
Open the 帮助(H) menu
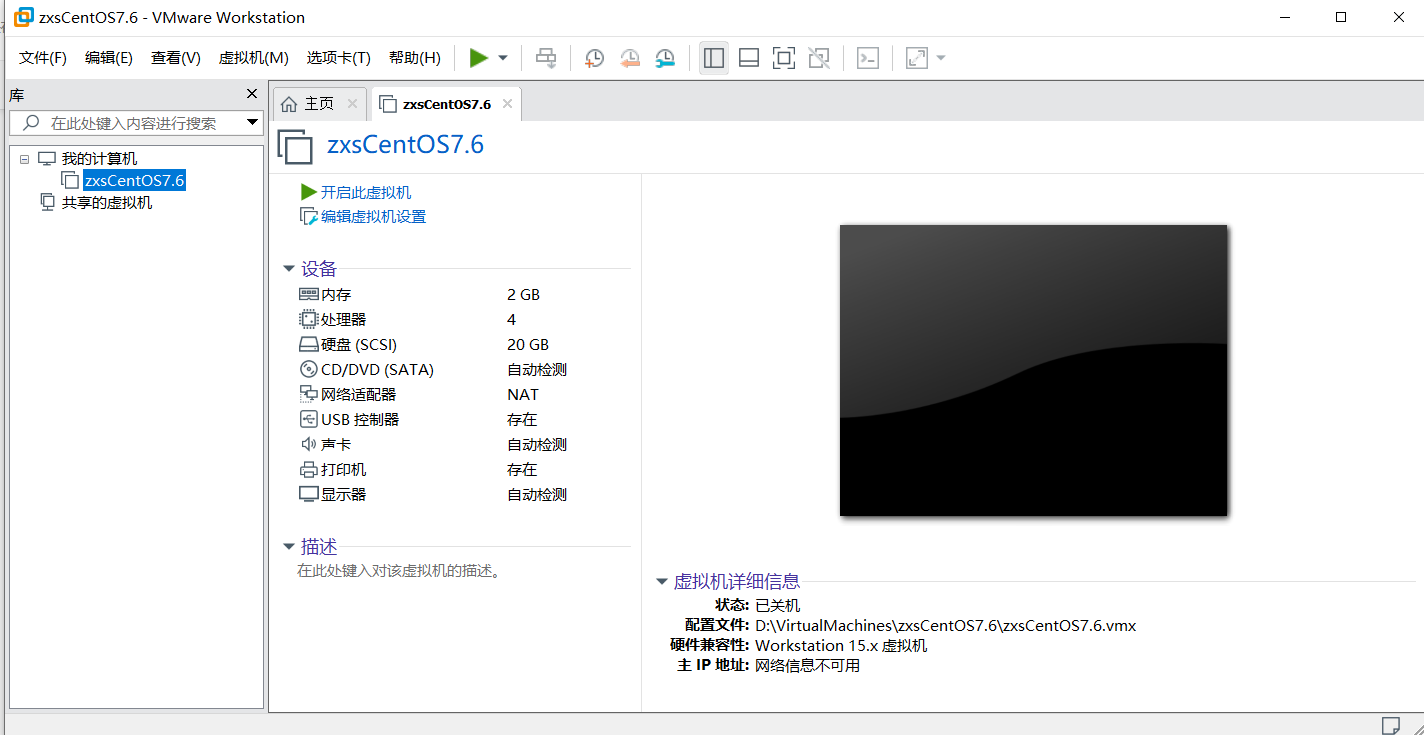415,58
